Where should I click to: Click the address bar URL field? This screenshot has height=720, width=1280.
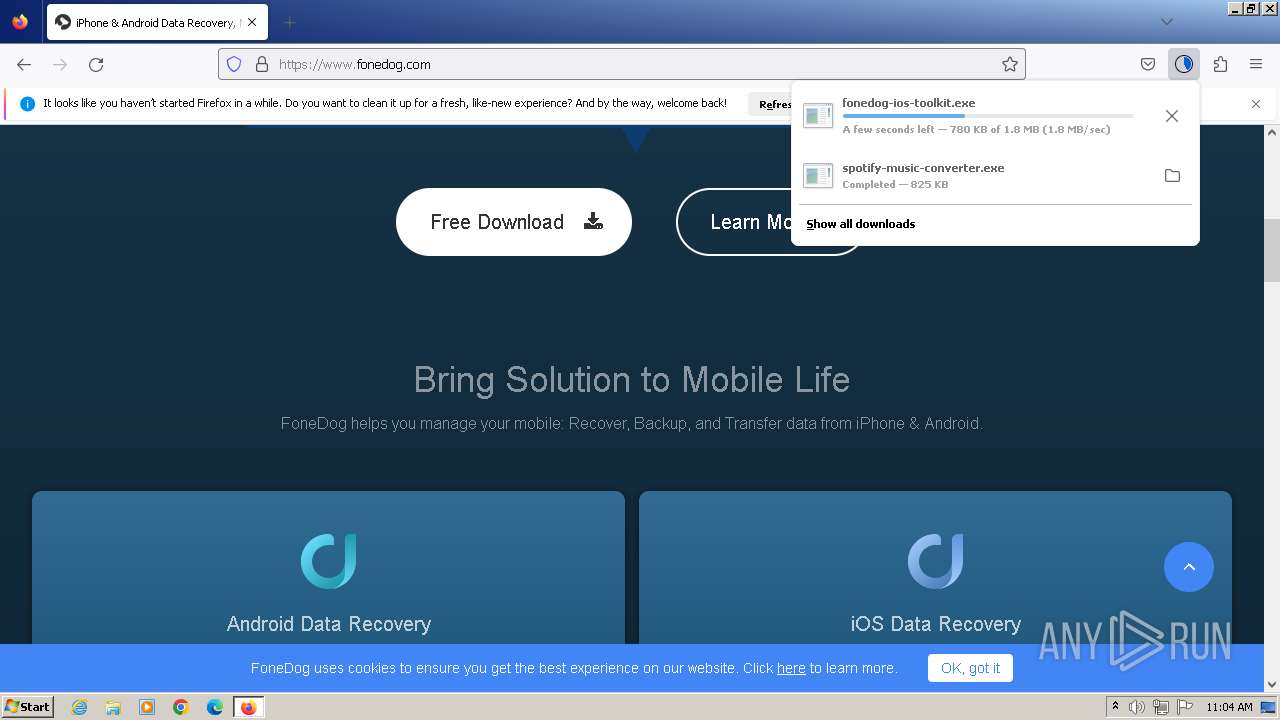pos(622,64)
